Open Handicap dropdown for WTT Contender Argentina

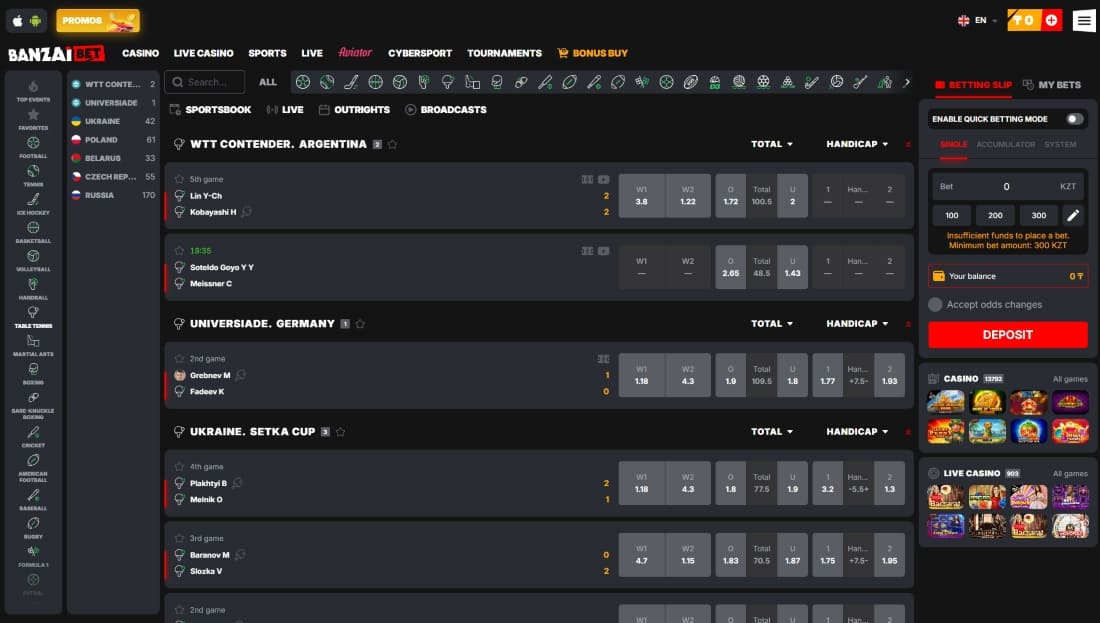coord(857,144)
